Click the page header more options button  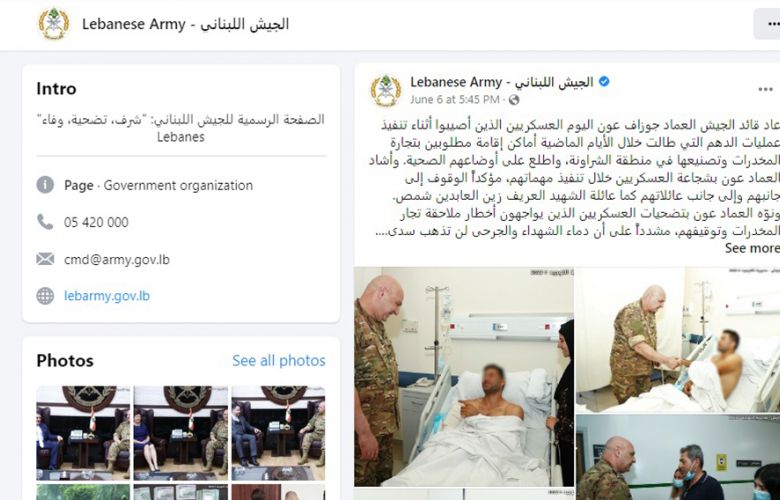click(x=769, y=23)
